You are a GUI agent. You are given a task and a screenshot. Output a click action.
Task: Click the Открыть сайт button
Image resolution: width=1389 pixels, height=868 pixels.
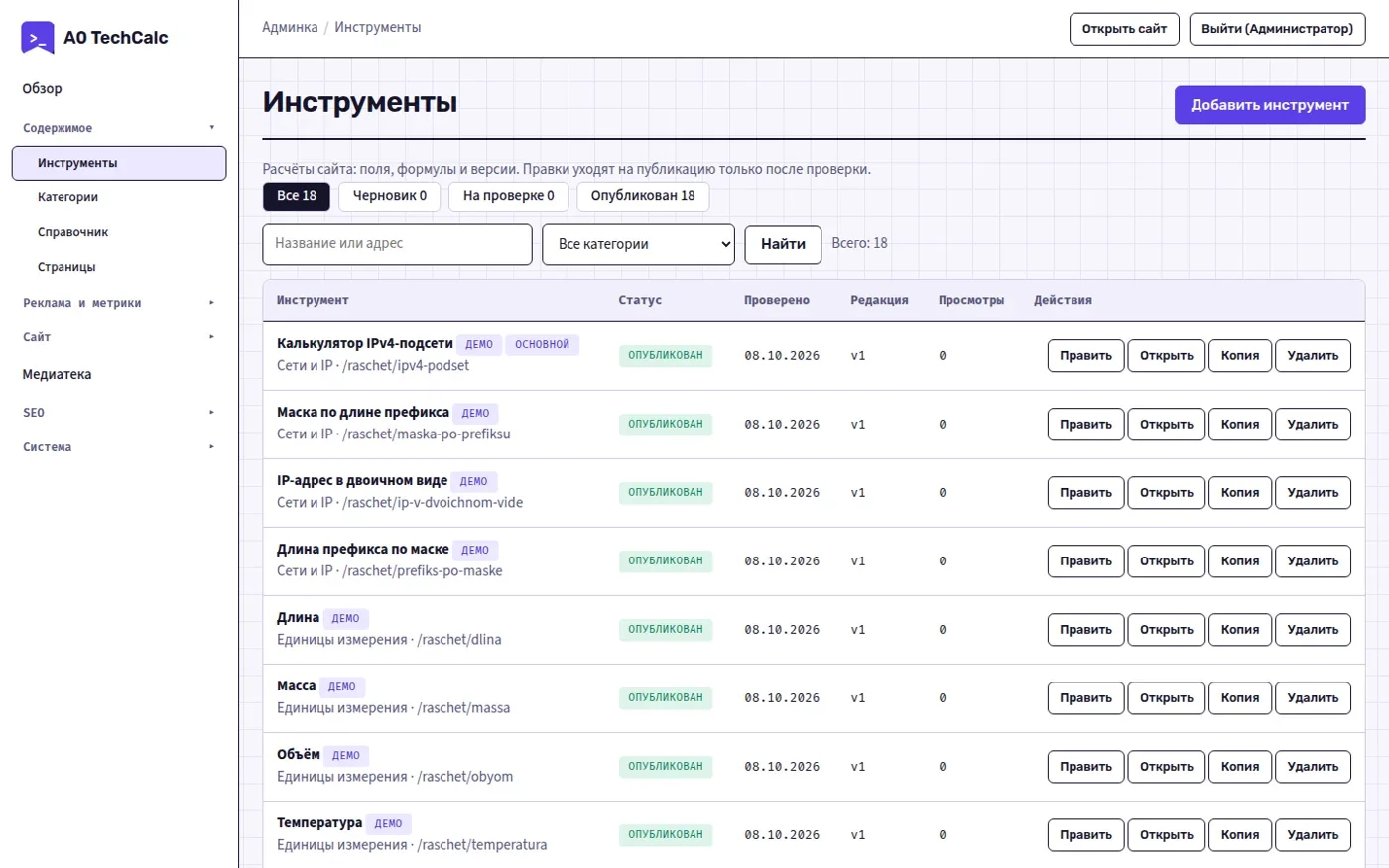click(1124, 29)
